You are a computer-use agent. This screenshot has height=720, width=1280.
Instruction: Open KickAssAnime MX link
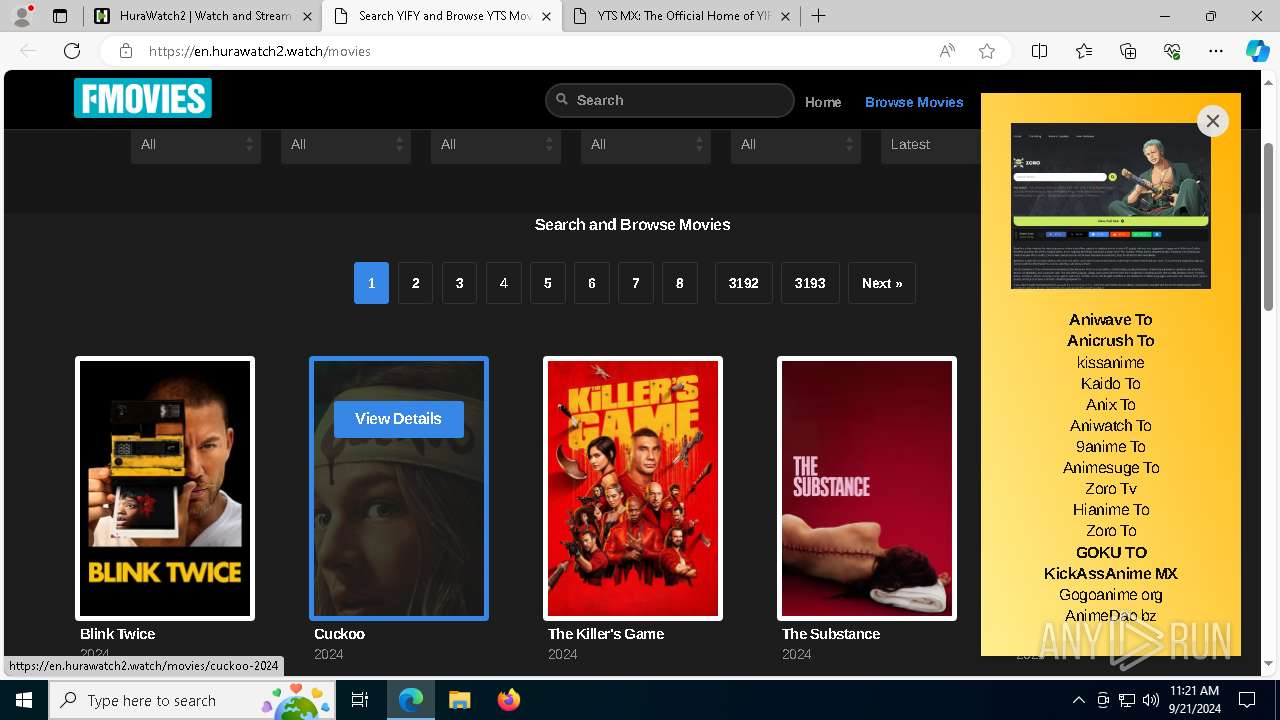pyautogui.click(x=1110, y=573)
